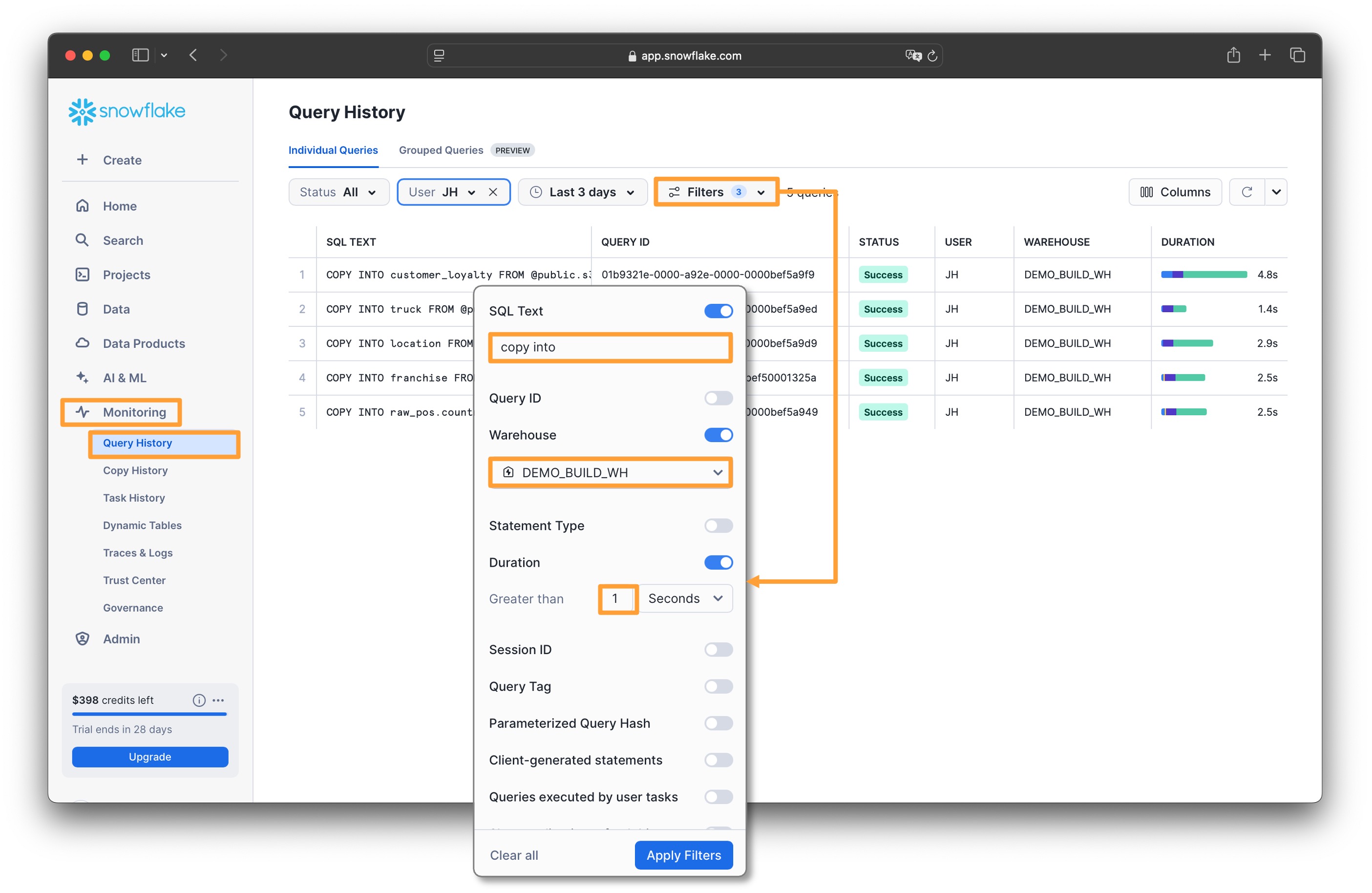Open the Last 3 days dropdown
Viewport: 1372px width, 893px height.
[x=583, y=192]
